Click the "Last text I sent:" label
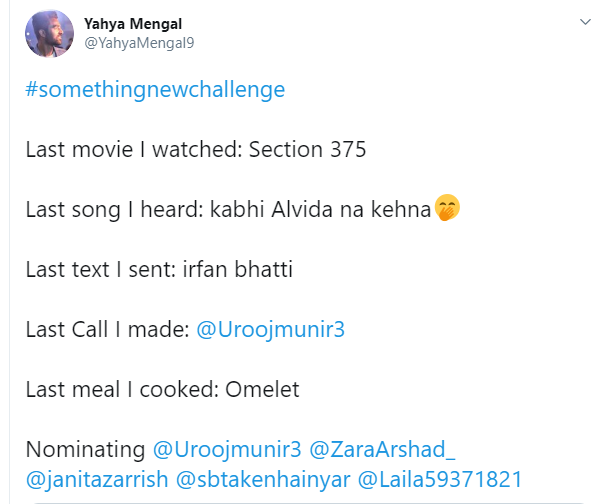 tap(104, 270)
